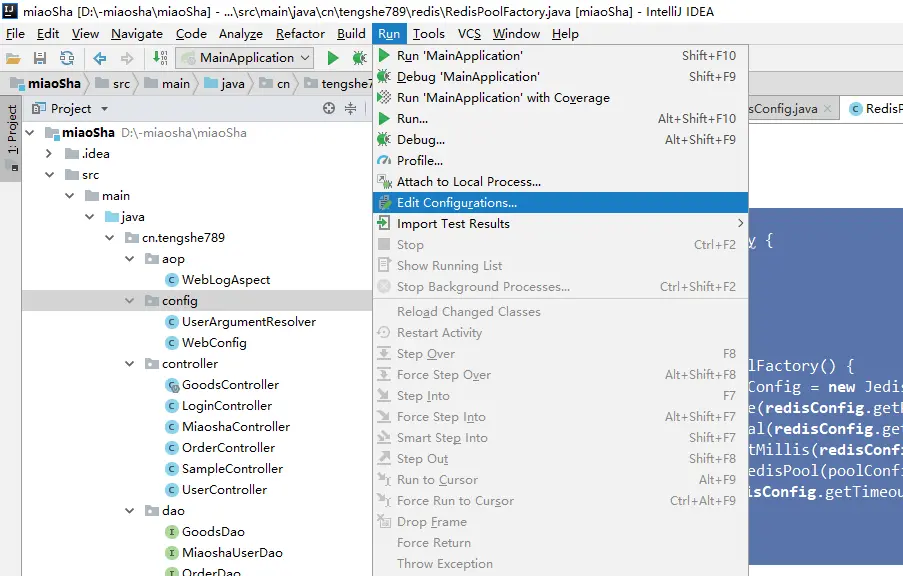Open the View menu
Viewport: 903px width, 576px height.
pyautogui.click(x=85, y=34)
